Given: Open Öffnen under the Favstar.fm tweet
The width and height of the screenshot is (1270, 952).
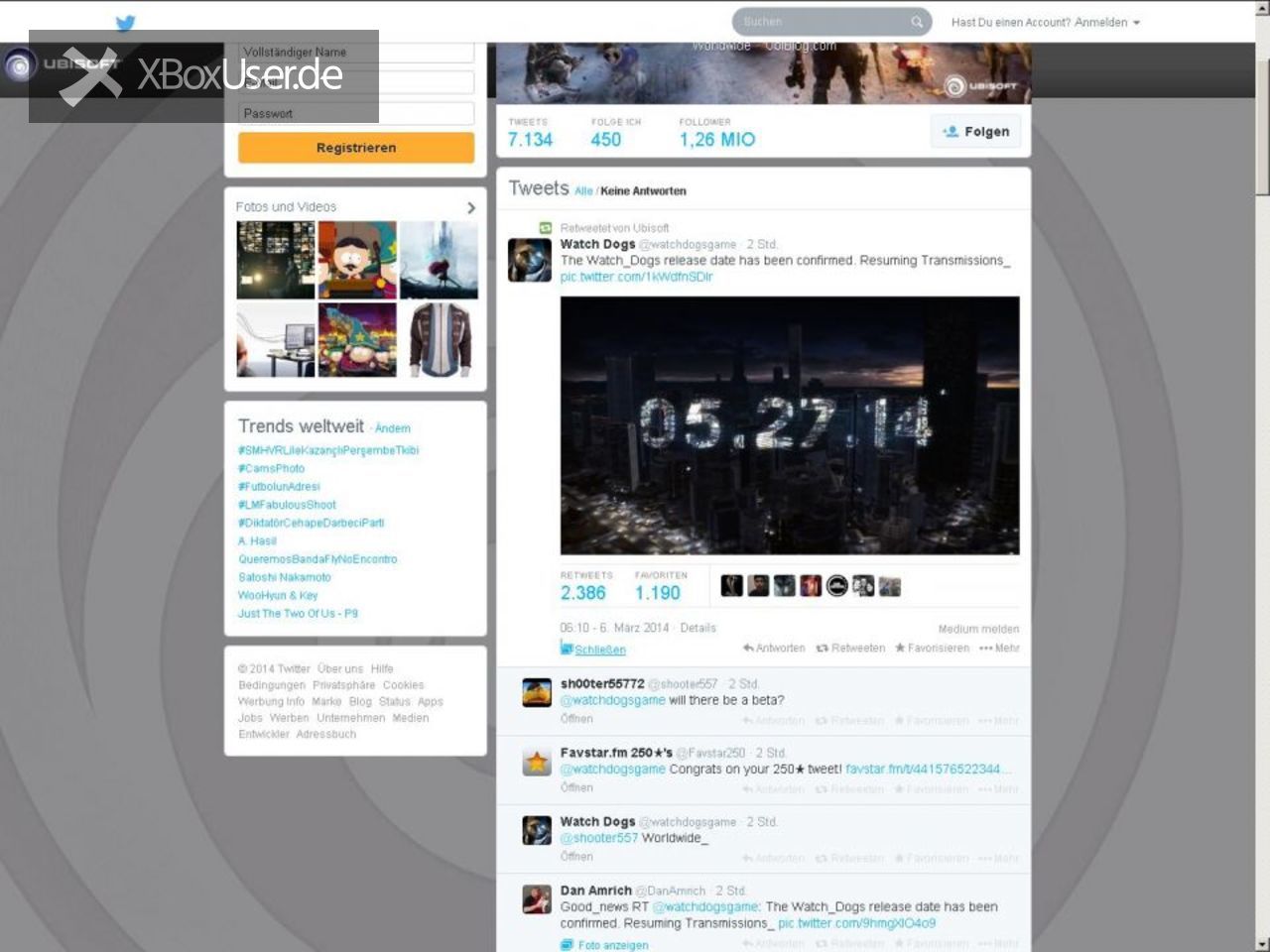Looking at the screenshot, I should [x=576, y=787].
